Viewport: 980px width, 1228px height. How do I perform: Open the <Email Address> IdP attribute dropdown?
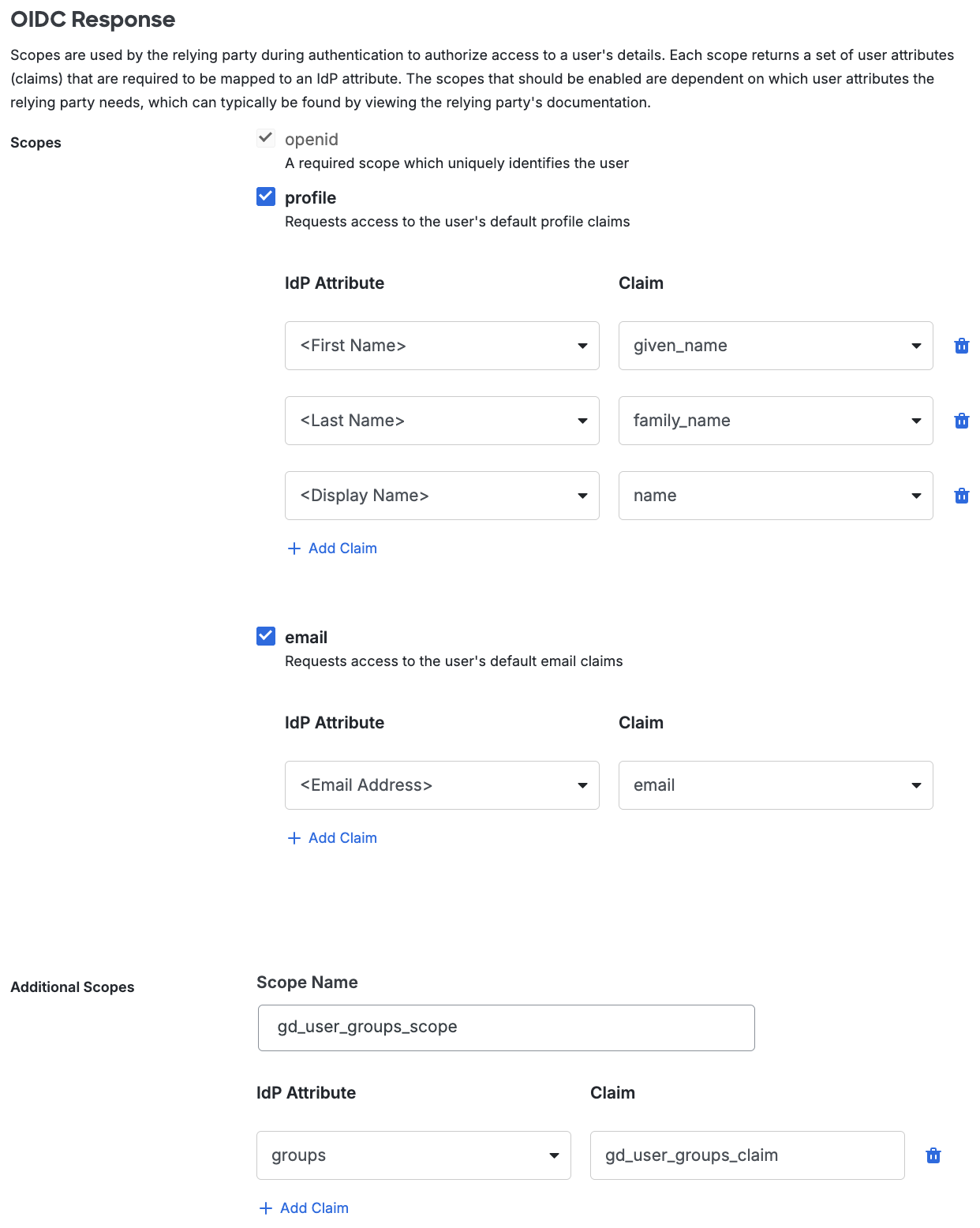click(583, 784)
